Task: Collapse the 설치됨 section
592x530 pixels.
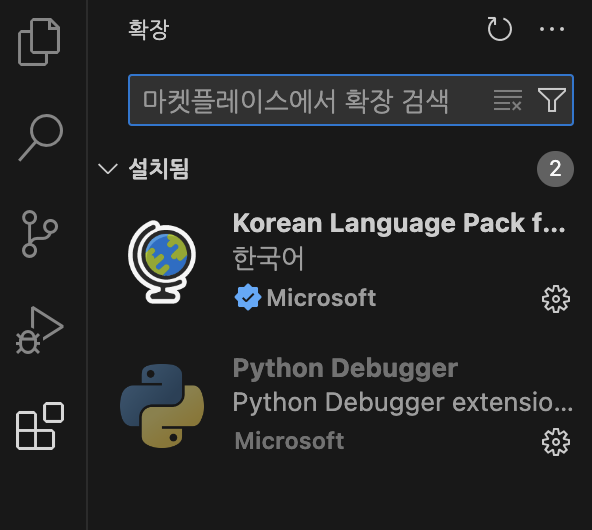Action: click(x=108, y=168)
